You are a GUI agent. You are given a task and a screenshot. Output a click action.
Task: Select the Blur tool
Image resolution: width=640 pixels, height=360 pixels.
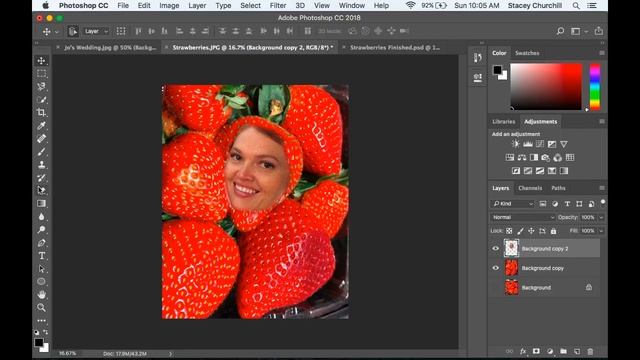(x=41, y=216)
